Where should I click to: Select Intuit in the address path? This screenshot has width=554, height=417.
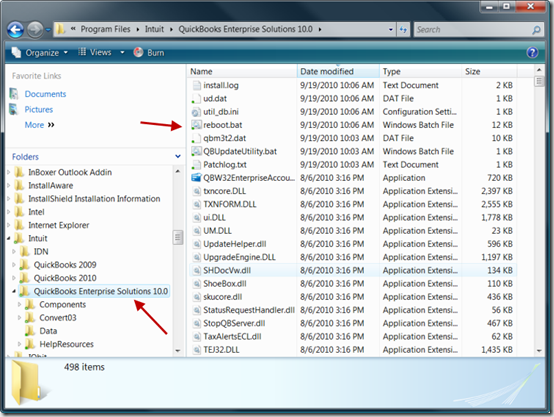(154, 29)
